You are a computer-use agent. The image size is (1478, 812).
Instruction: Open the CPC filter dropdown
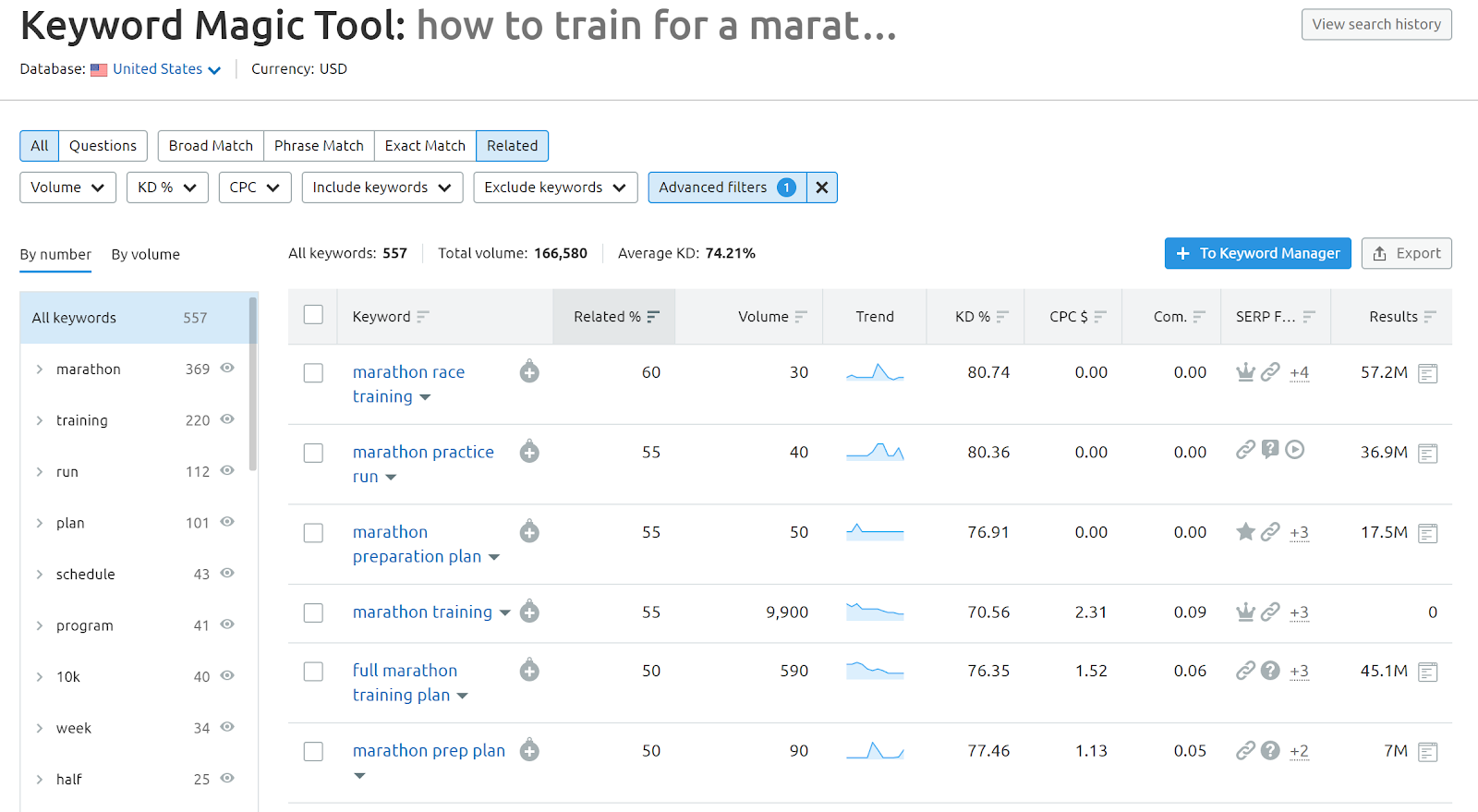pos(255,188)
